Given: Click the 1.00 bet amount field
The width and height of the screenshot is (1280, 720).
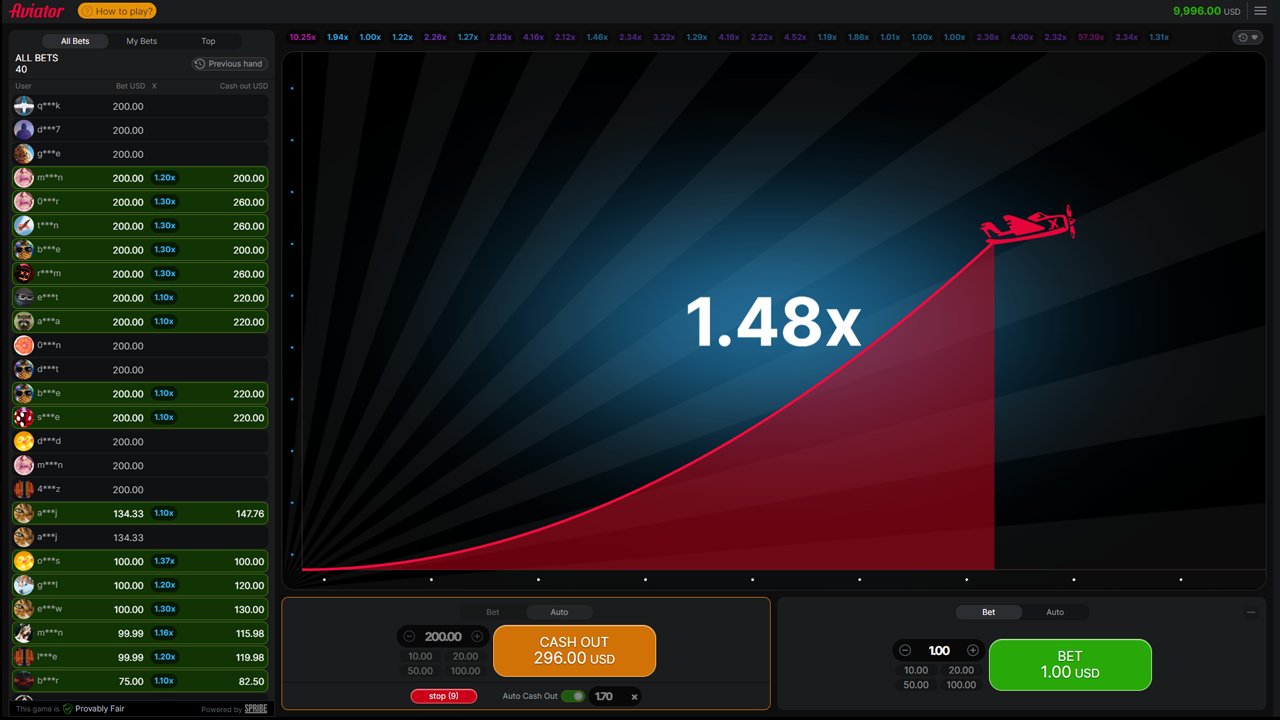Looking at the screenshot, I should click(939, 650).
